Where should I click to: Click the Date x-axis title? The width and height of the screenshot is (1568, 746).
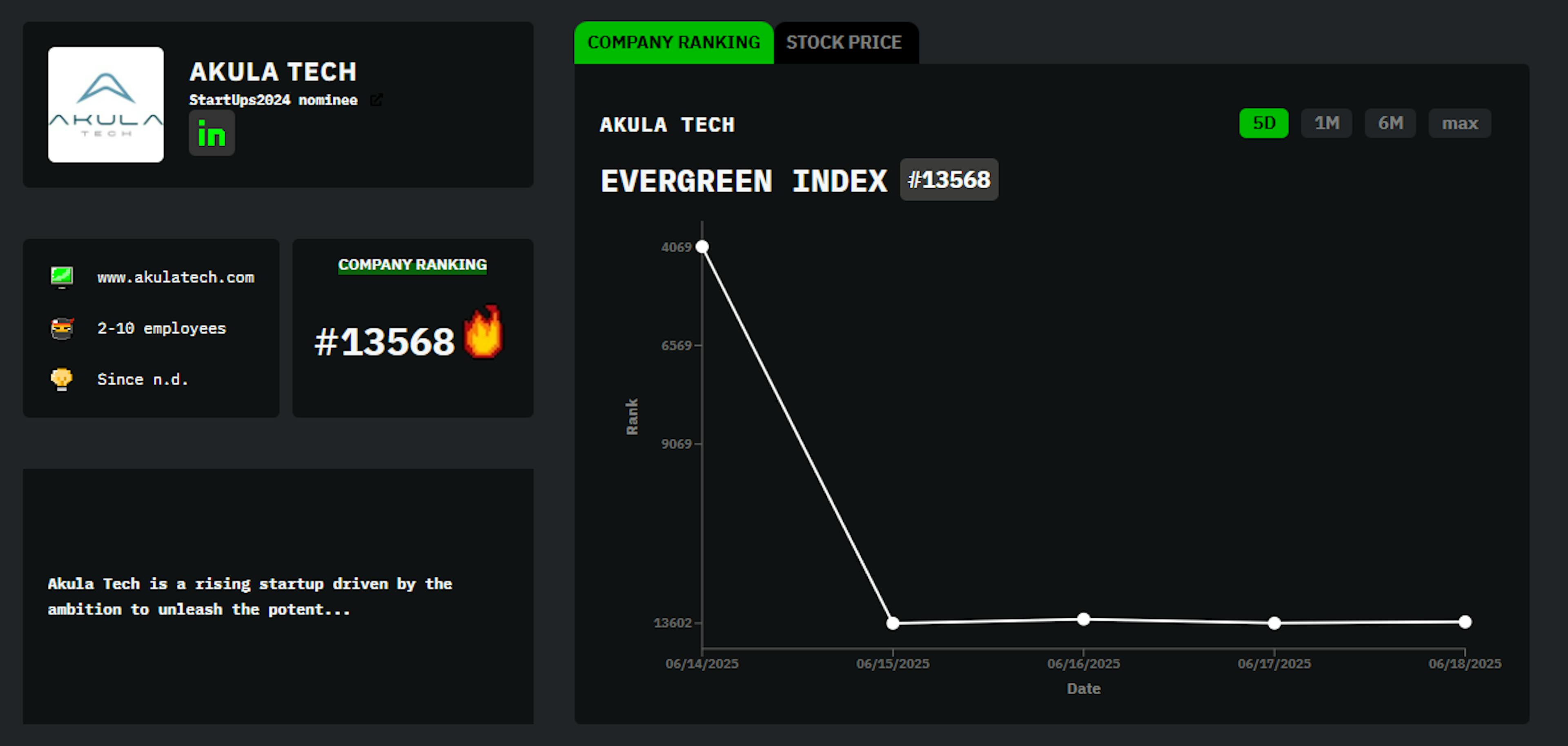1083,689
